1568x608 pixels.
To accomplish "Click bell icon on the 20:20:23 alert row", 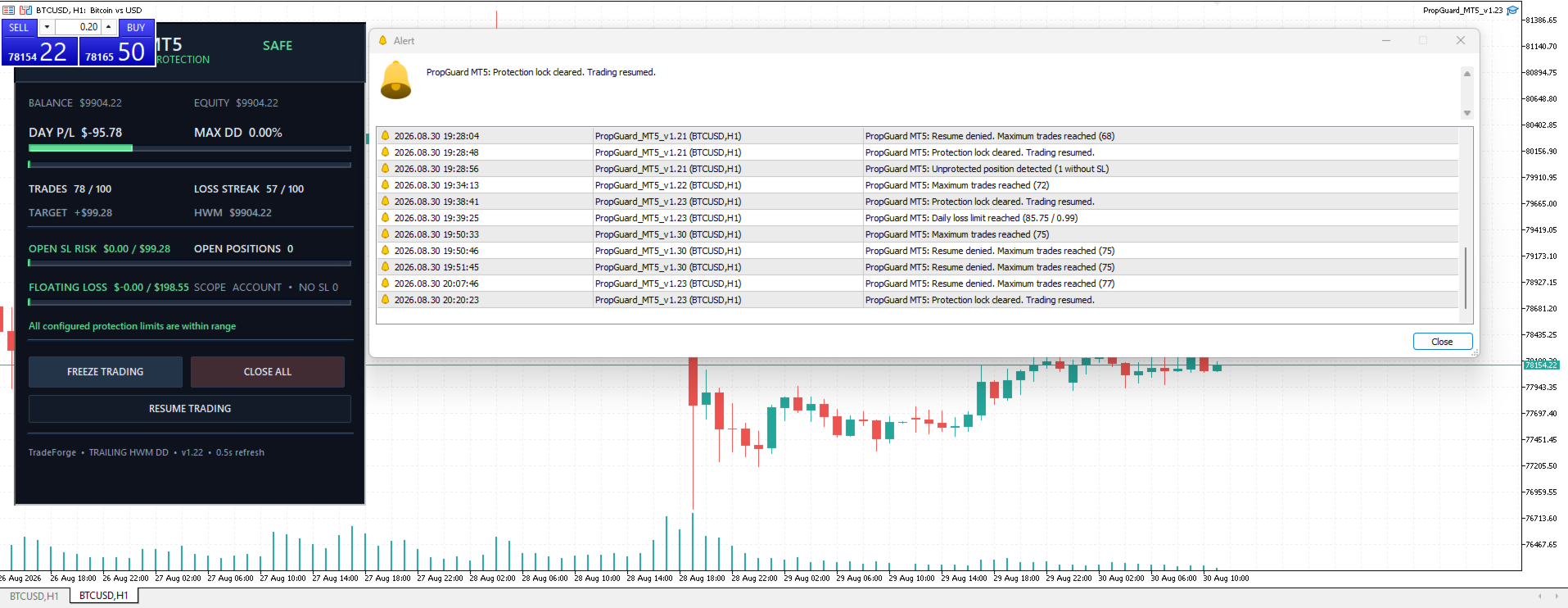I will tap(385, 300).
